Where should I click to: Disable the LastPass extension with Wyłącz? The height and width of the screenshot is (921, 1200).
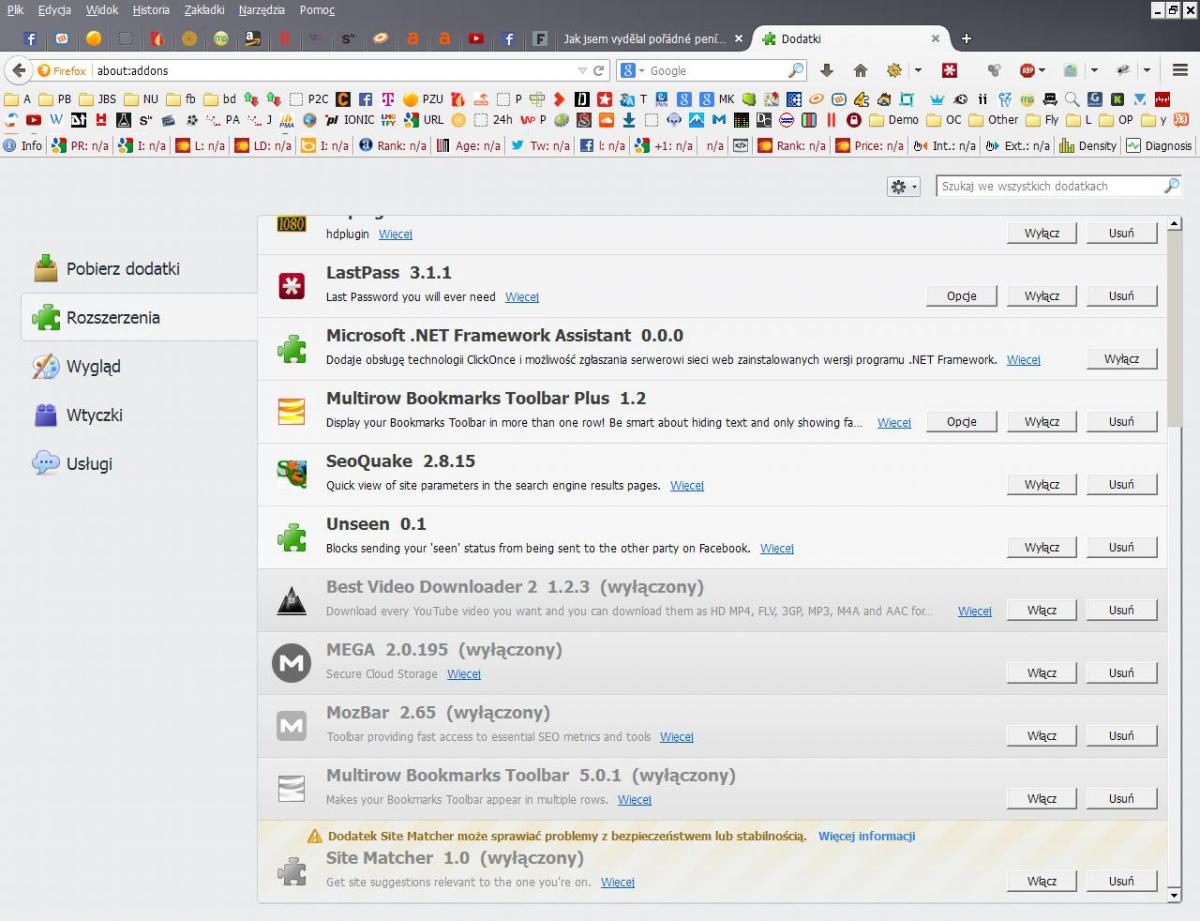[1042, 296]
